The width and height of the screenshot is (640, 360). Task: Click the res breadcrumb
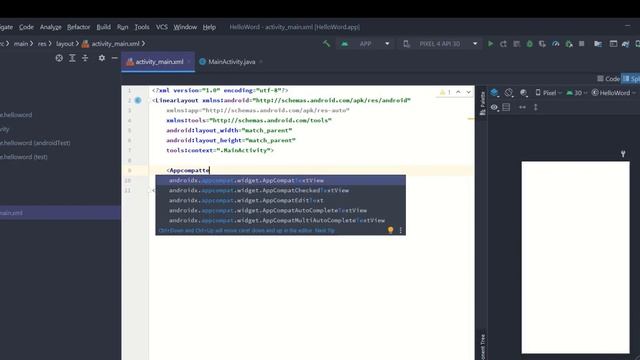pyautogui.click(x=42, y=44)
